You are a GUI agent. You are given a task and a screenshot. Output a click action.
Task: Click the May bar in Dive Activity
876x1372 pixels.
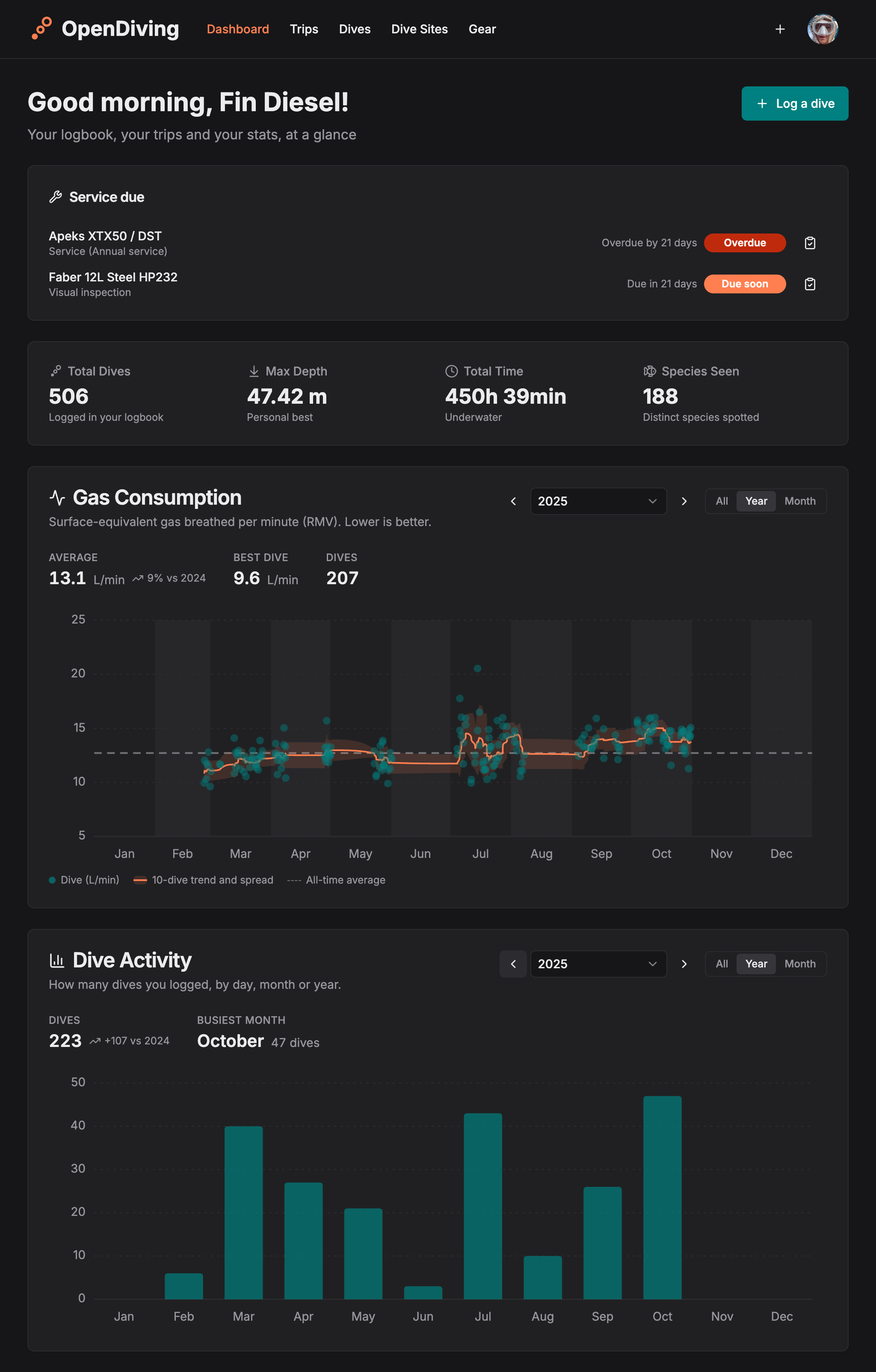click(x=363, y=1254)
